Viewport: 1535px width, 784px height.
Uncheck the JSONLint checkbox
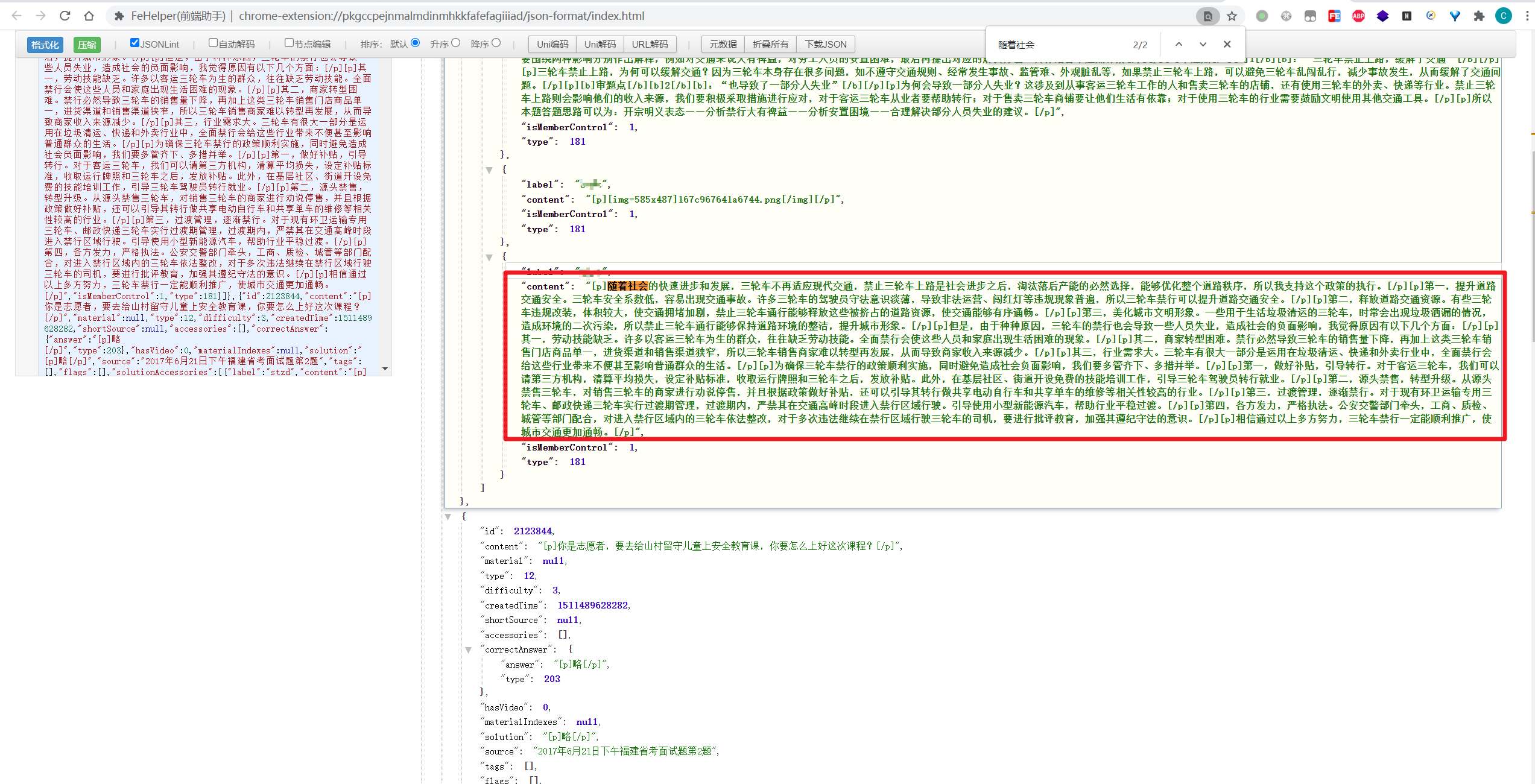pos(135,43)
